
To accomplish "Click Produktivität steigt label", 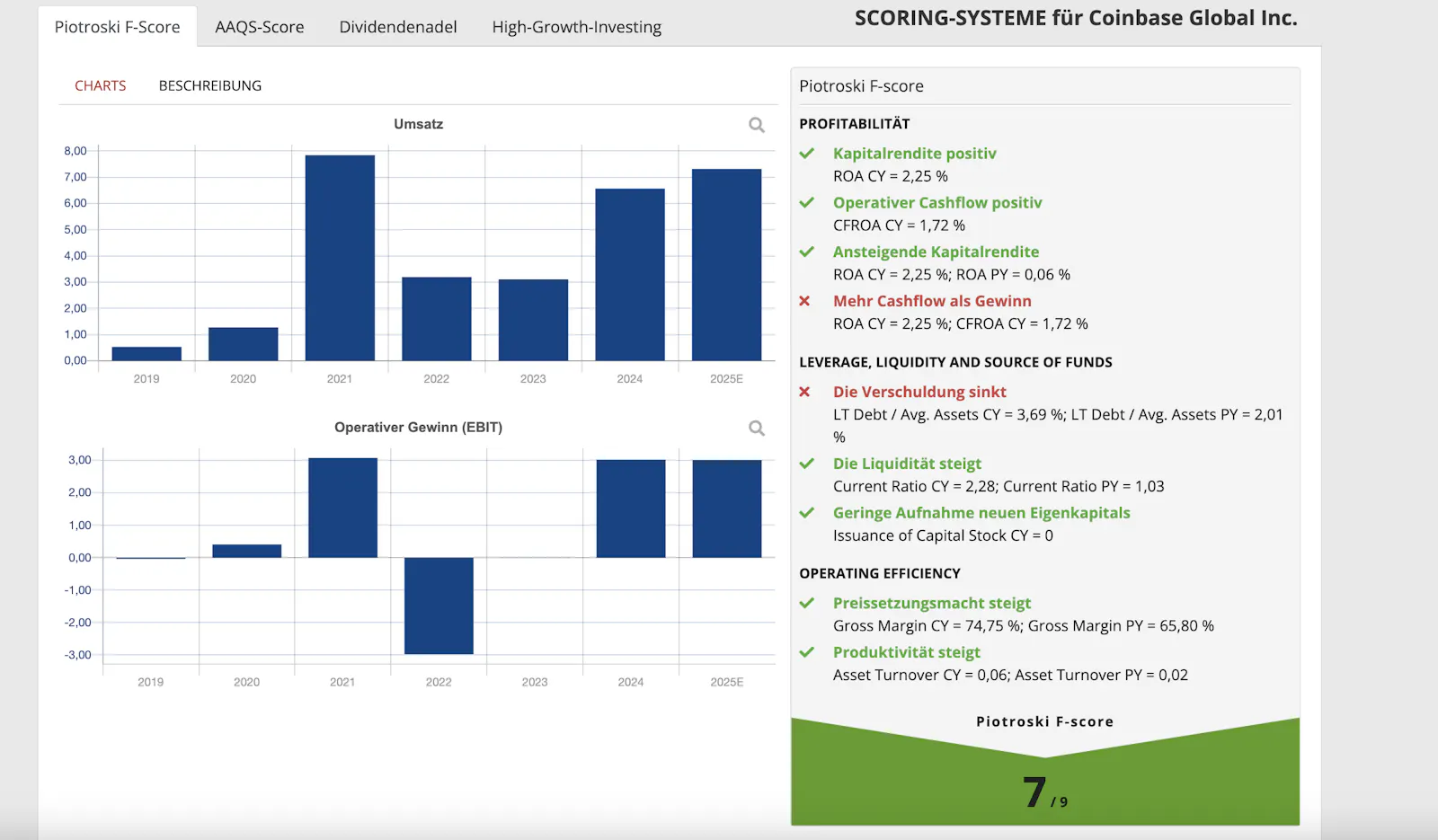I will click(907, 653).
